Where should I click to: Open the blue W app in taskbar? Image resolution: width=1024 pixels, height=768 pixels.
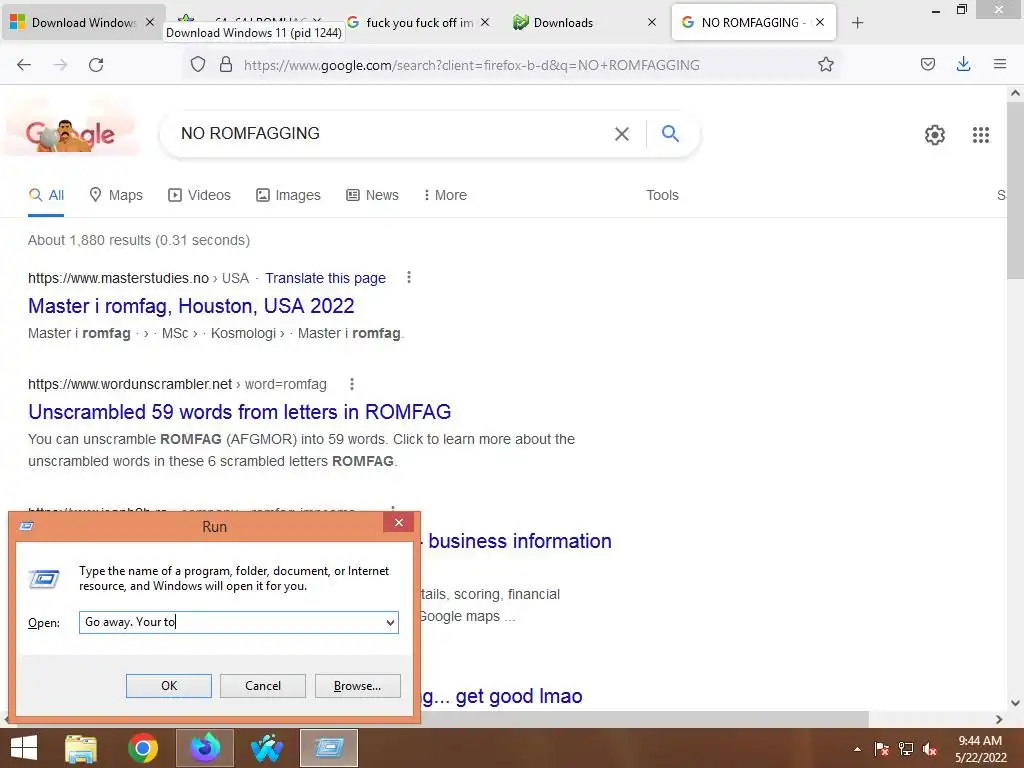pyautogui.click(x=266, y=748)
